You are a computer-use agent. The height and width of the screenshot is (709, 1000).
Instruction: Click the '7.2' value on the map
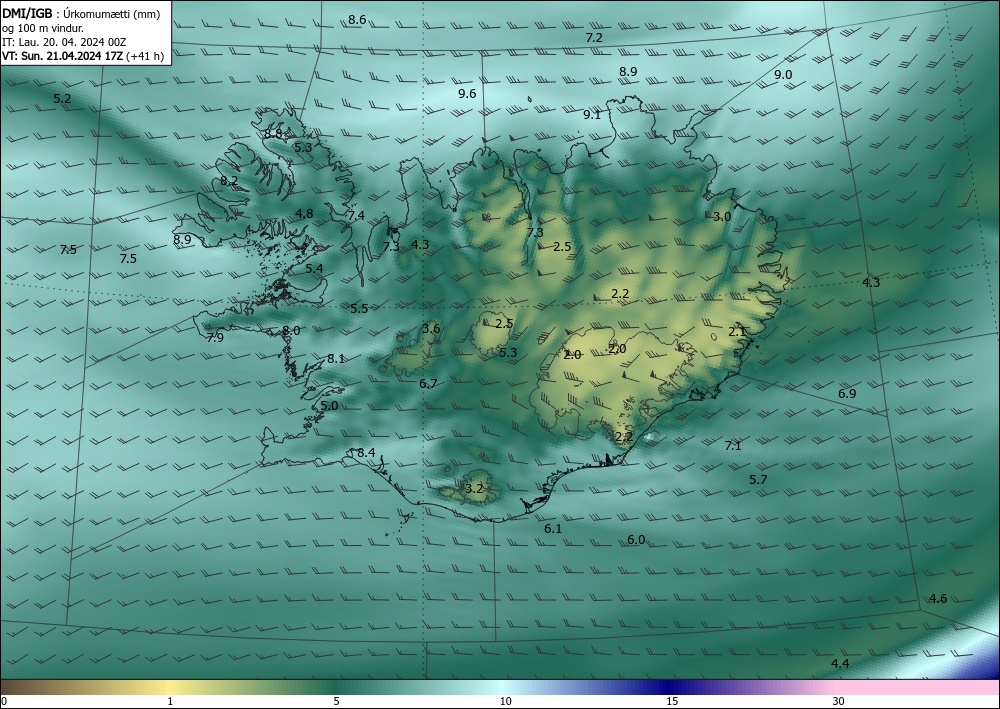594,38
